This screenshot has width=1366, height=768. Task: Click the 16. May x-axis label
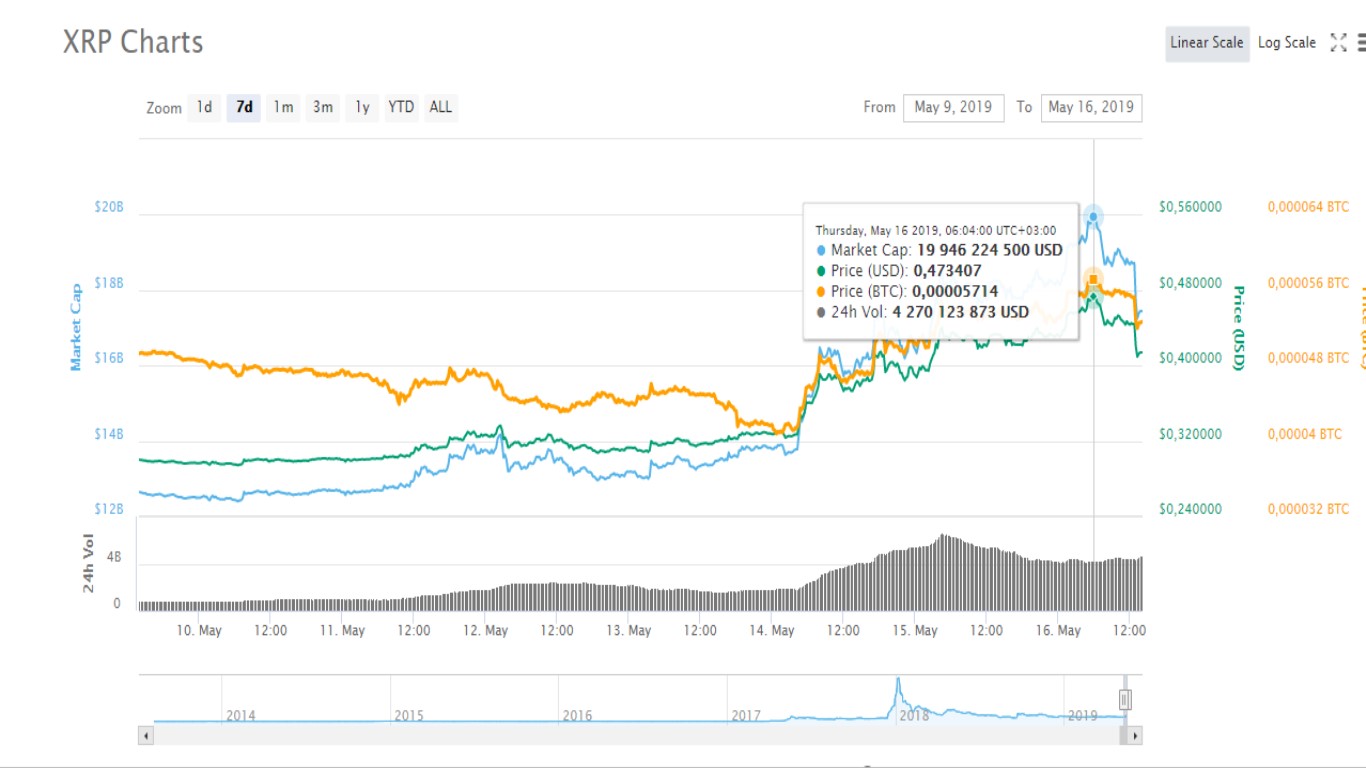[x=1058, y=630]
